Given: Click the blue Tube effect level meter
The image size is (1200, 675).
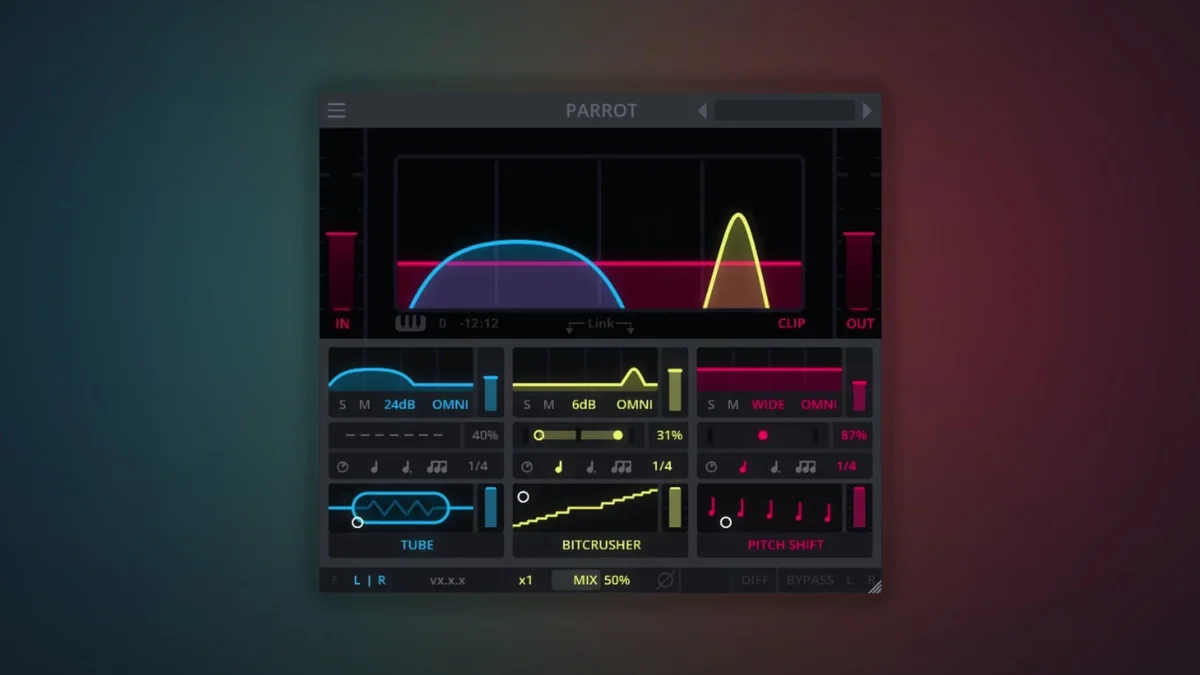Looking at the screenshot, I should pyautogui.click(x=491, y=507).
